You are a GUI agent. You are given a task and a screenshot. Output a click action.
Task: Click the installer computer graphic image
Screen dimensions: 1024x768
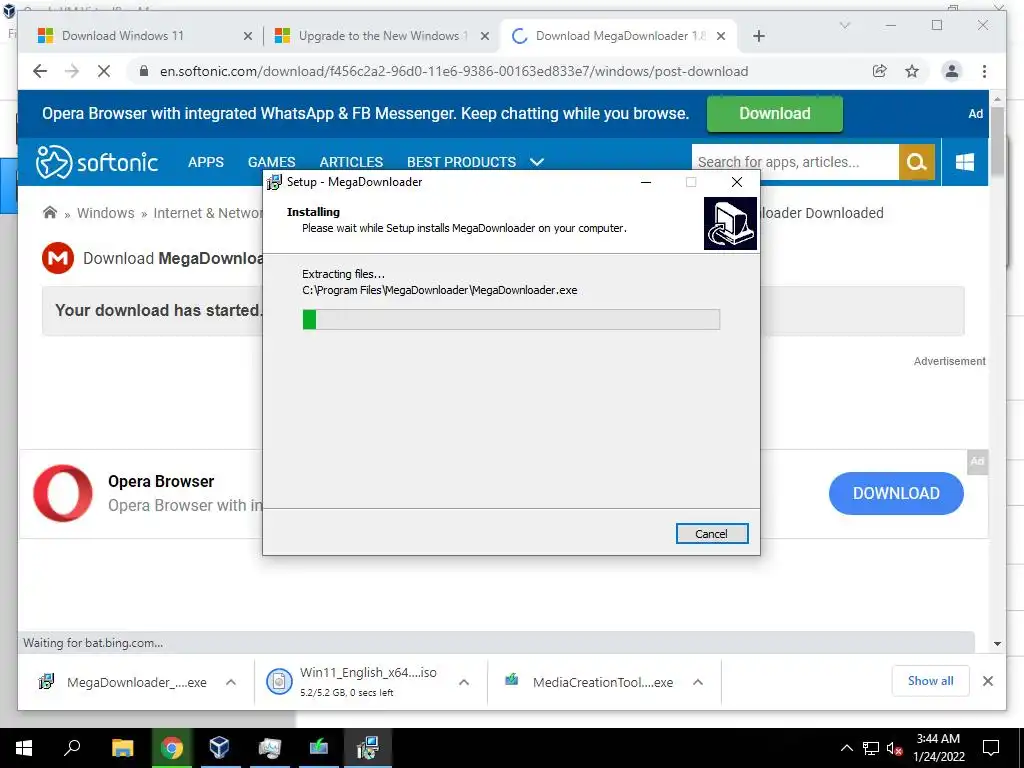730,223
